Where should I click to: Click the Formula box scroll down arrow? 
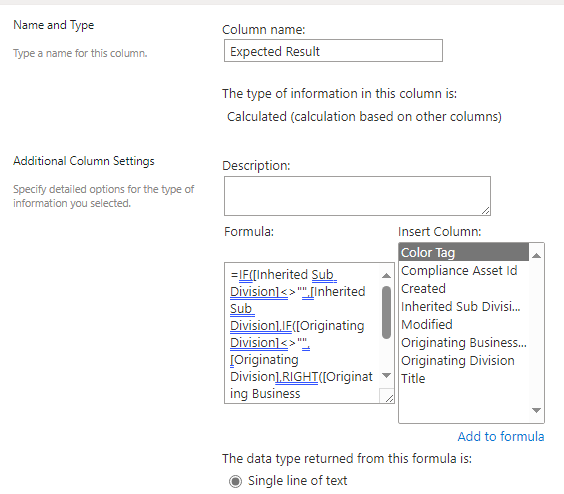(x=386, y=376)
